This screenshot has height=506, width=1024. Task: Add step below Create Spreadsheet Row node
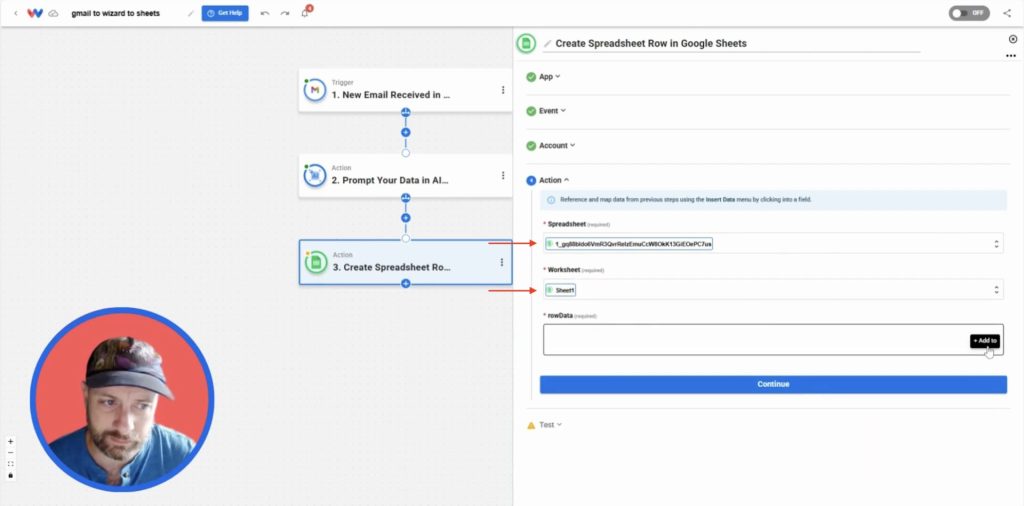pos(406,284)
